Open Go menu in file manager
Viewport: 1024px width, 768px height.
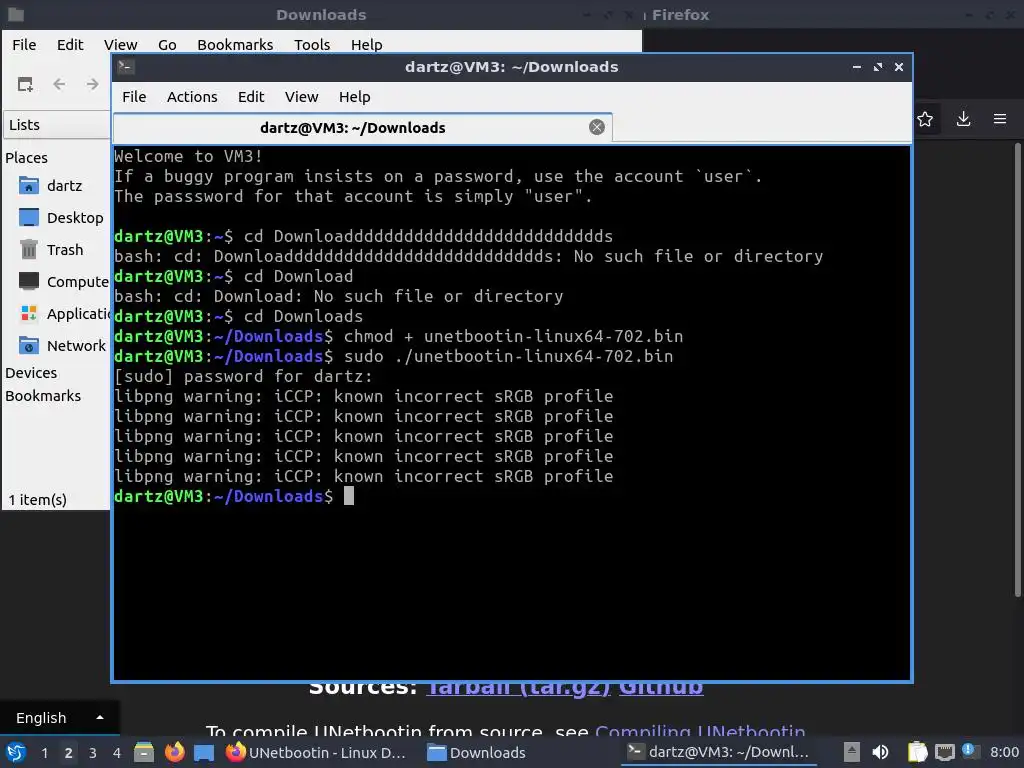[x=167, y=44]
